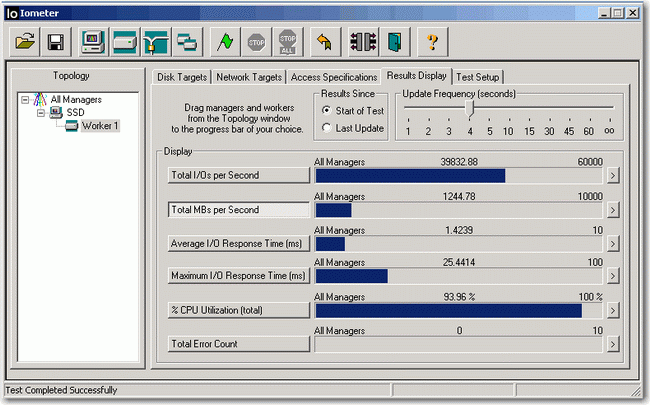Click the 60000 maximum scale value
Image resolution: width=650 pixels, height=405 pixels.
click(590, 162)
